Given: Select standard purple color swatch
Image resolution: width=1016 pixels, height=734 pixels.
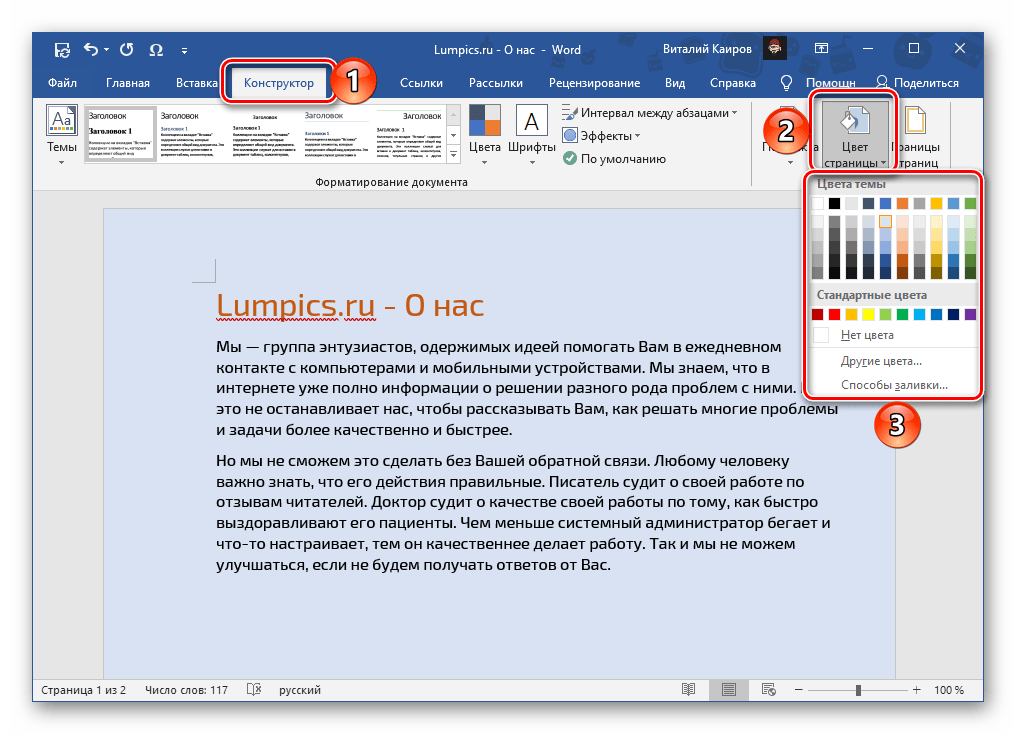Looking at the screenshot, I should (970, 314).
